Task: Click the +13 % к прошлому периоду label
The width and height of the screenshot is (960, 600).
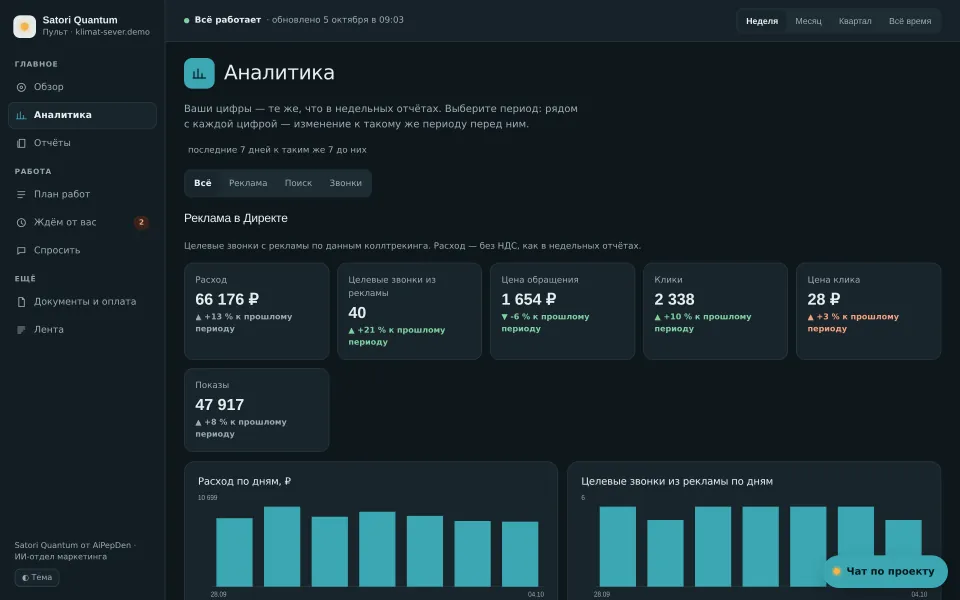Action: pos(244,323)
